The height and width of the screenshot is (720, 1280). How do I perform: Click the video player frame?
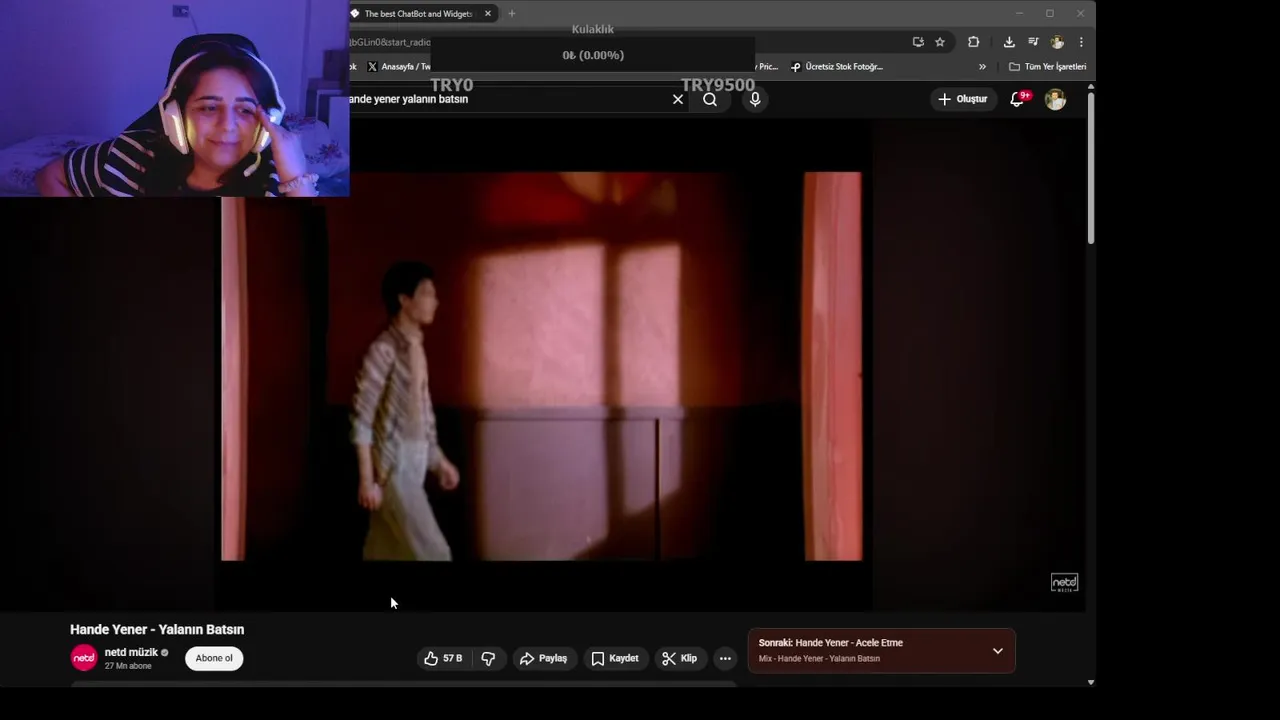(541, 366)
